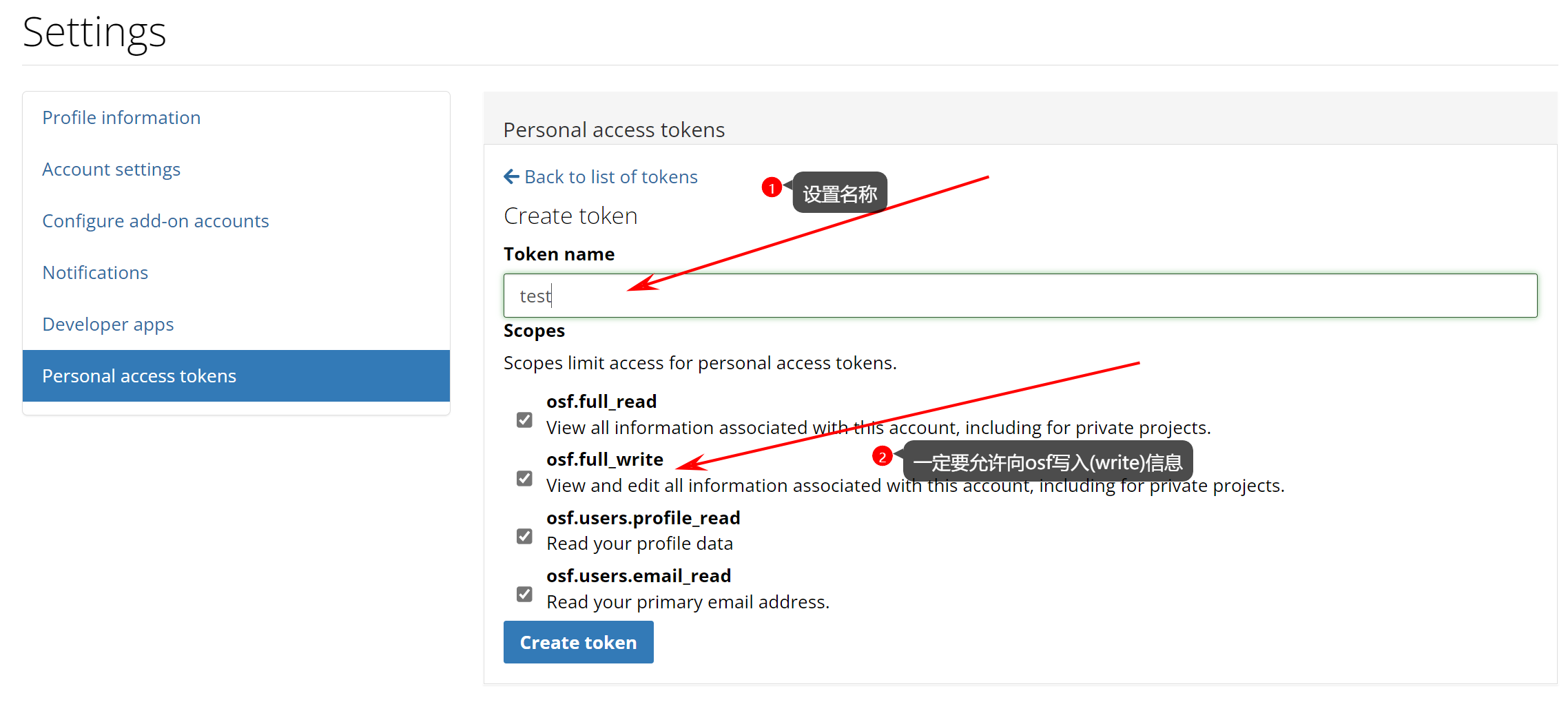Open Profile information settings
The image size is (1568, 711).
pyautogui.click(x=121, y=118)
